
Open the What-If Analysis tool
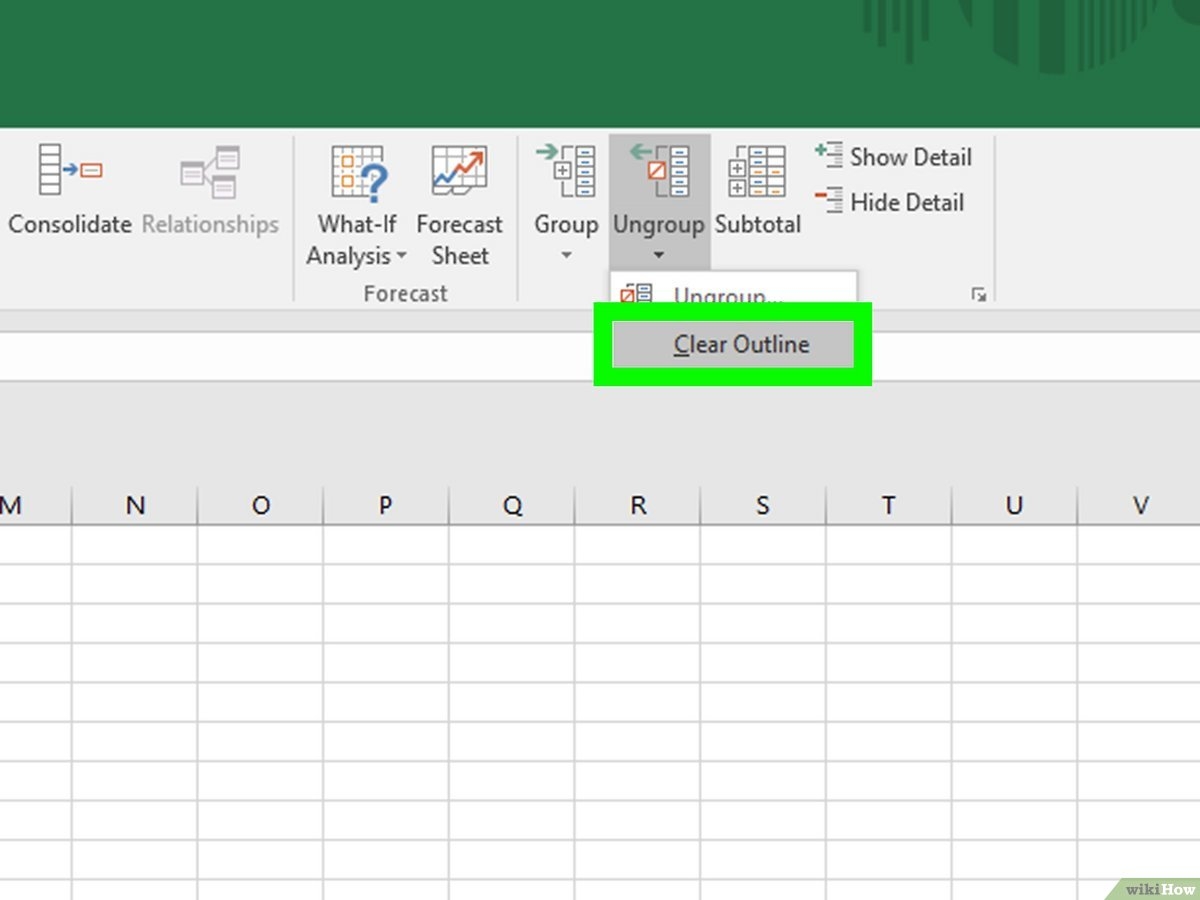click(357, 173)
